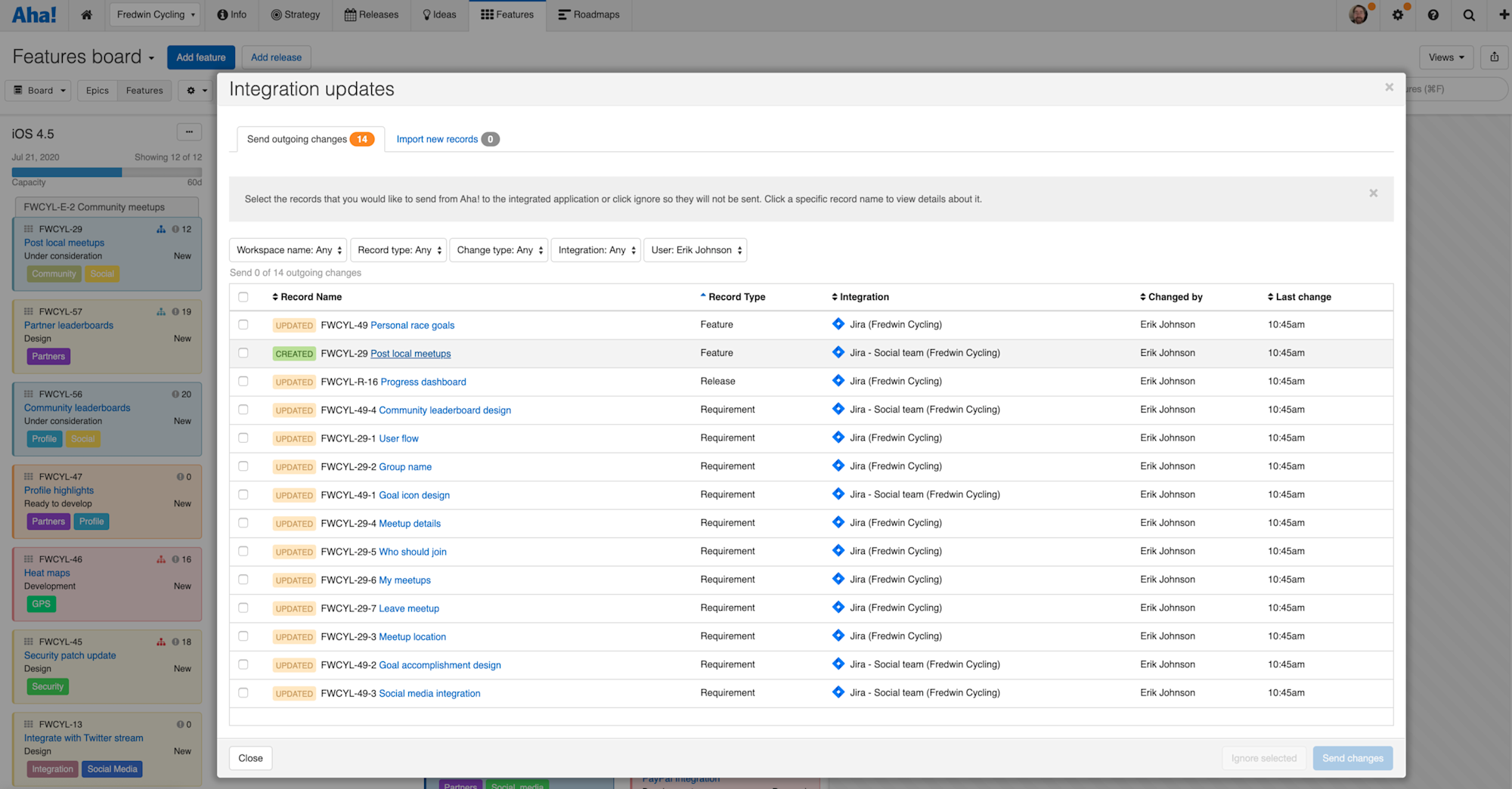Click the Aha! logo

pyautogui.click(x=34, y=14)
